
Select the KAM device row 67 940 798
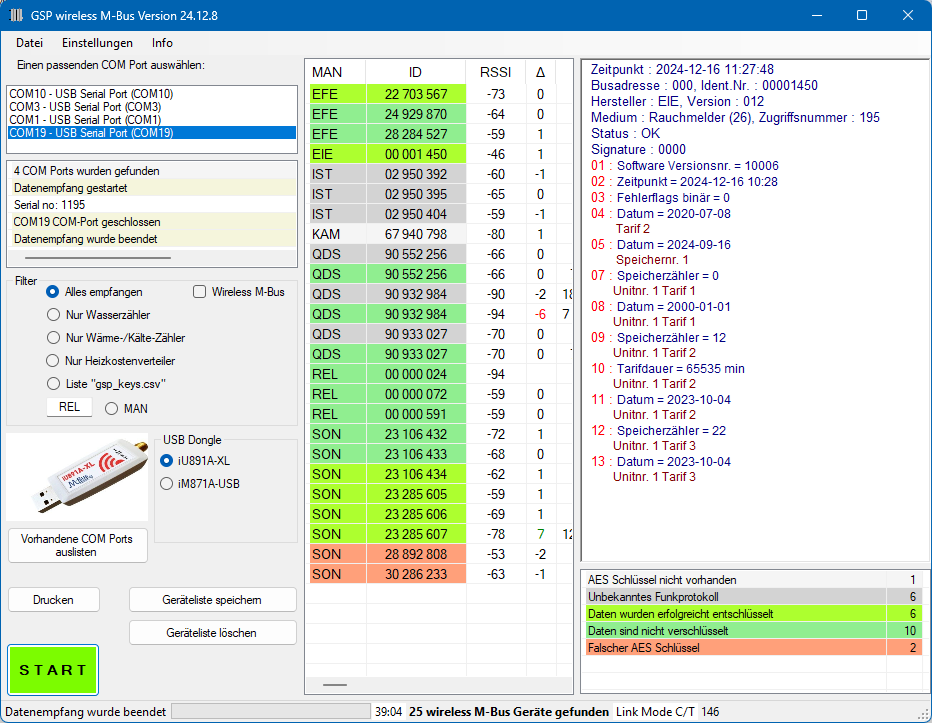415,234
